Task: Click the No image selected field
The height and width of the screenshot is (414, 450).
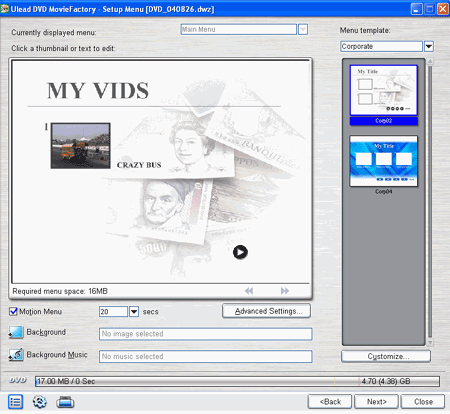Action: coord(206,334)
